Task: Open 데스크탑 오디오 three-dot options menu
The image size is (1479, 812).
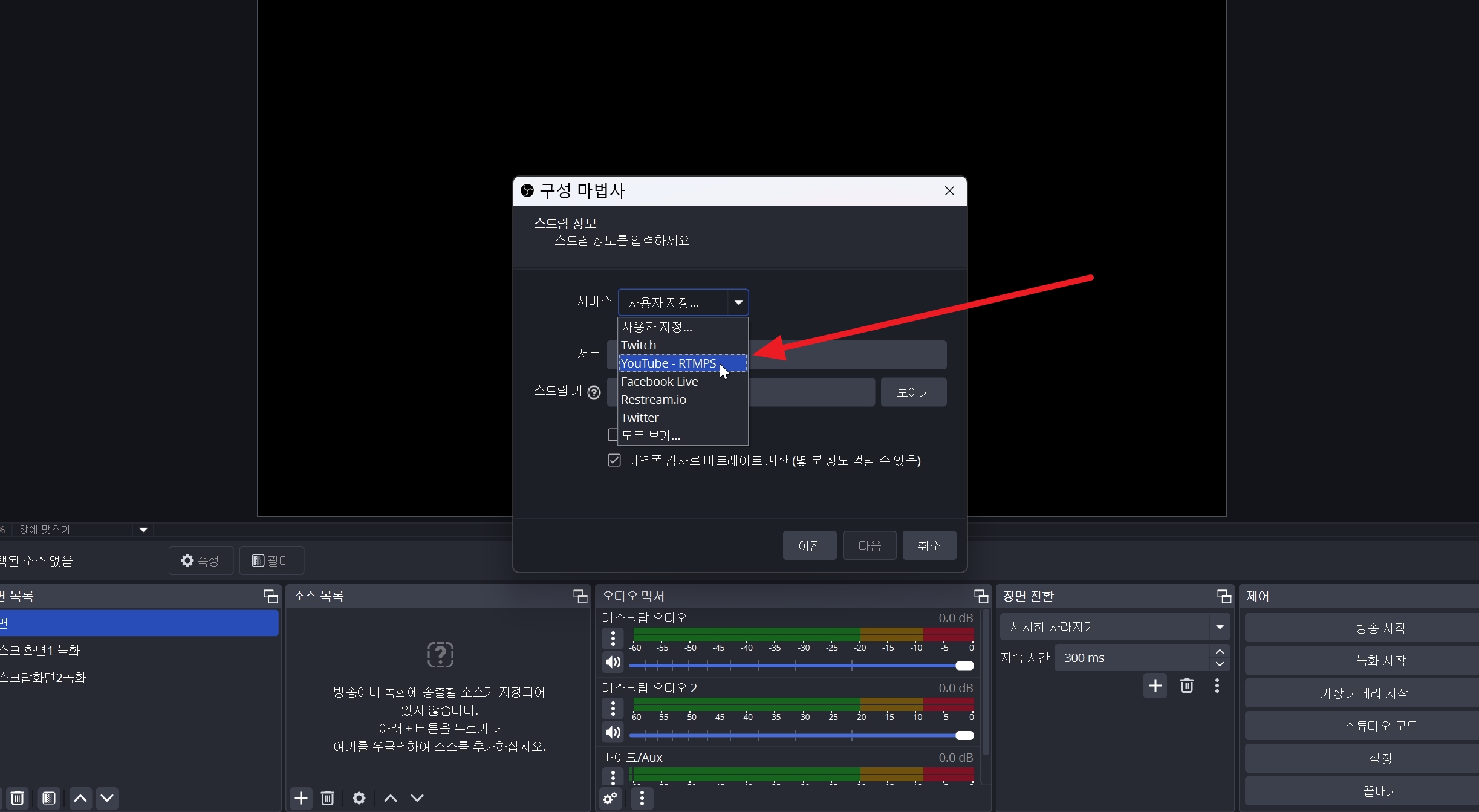Action: (x=613, y=638)
